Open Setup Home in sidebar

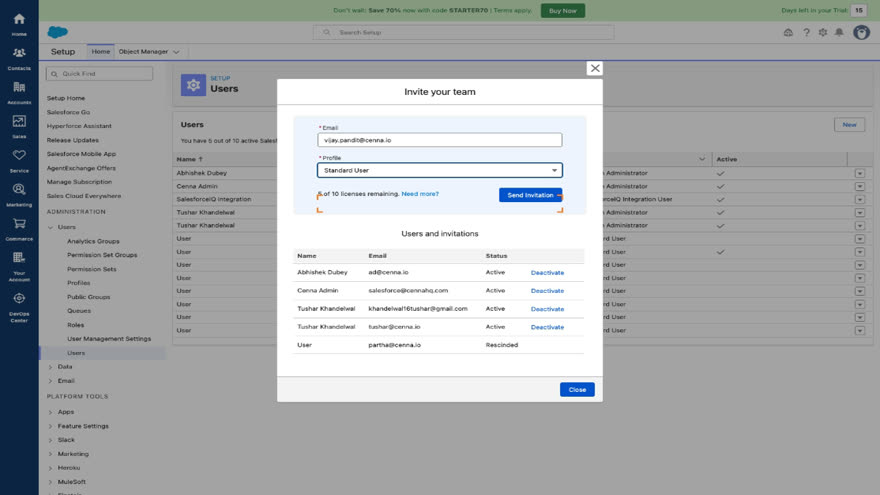[66, 98]
